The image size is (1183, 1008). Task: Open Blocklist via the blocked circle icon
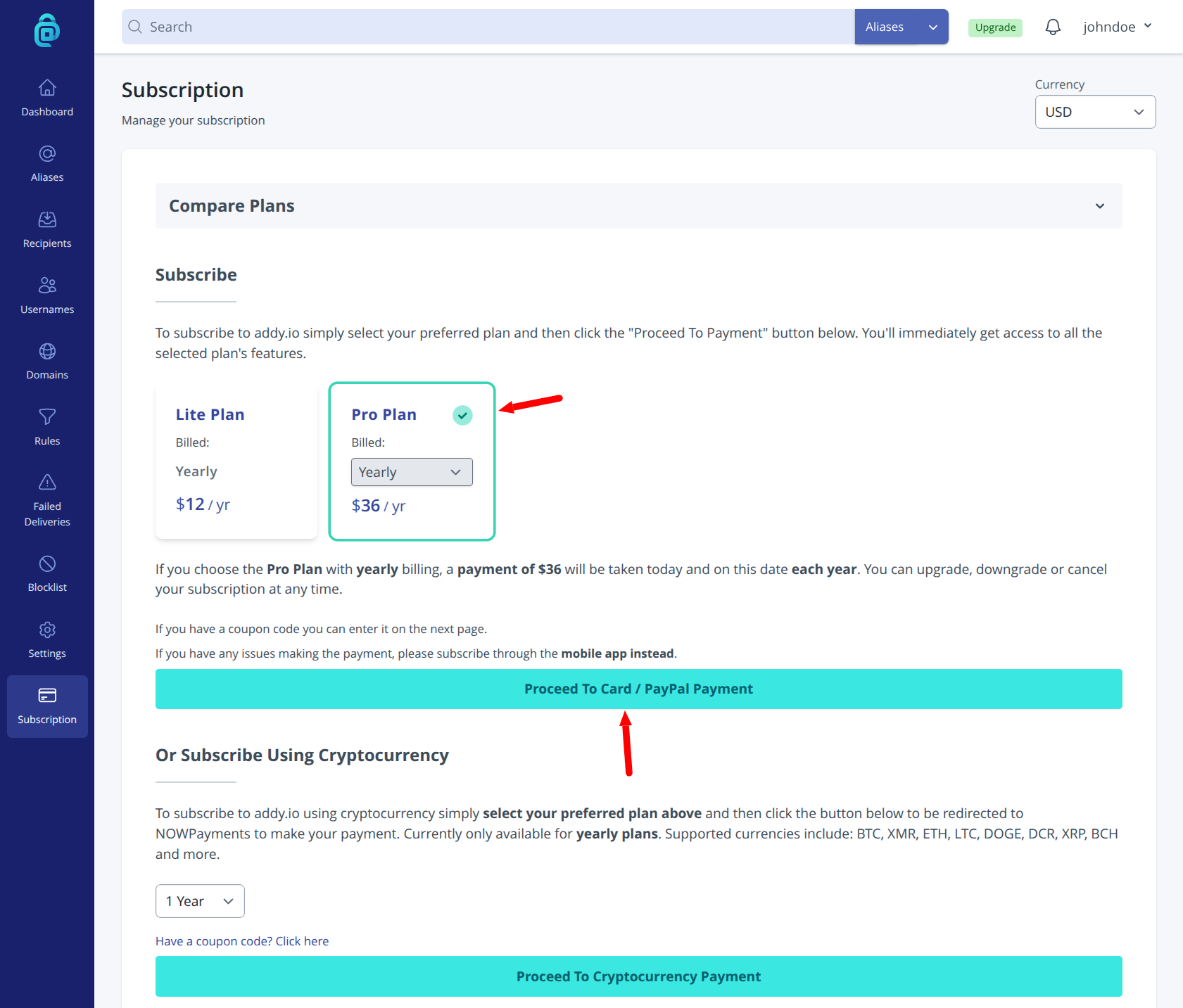coord(47,563)
